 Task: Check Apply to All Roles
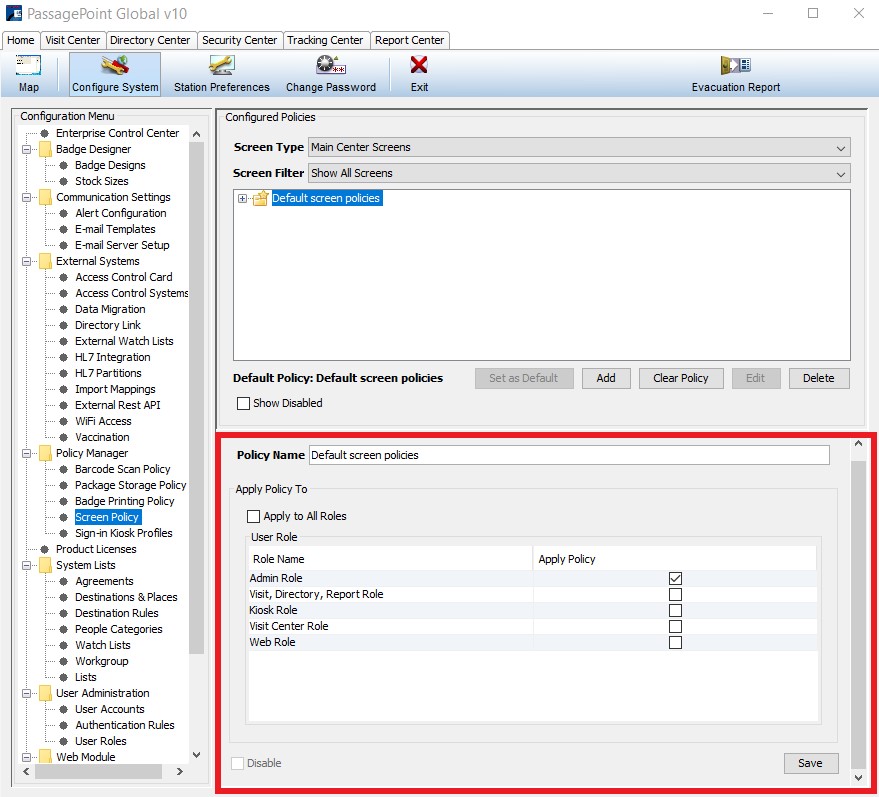253,516
